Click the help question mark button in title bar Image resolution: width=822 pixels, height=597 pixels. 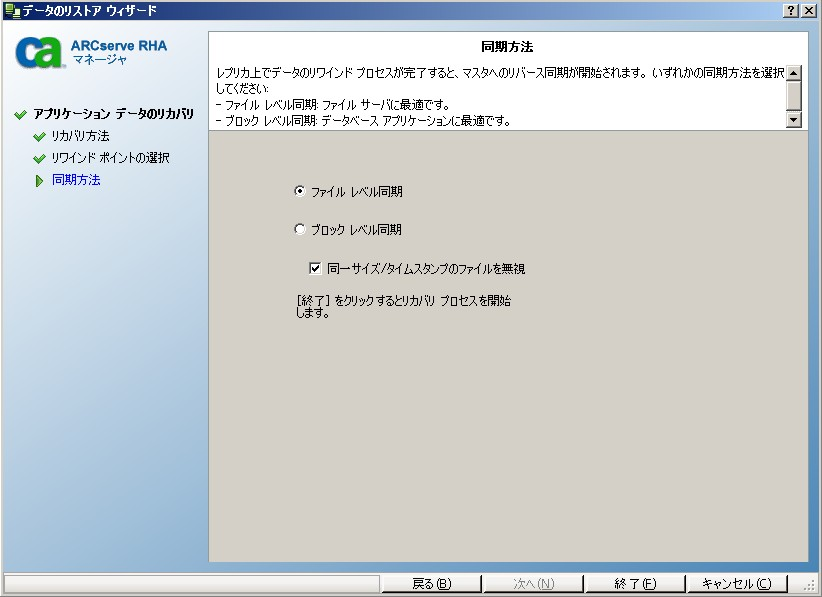click(x=791, y=10)
